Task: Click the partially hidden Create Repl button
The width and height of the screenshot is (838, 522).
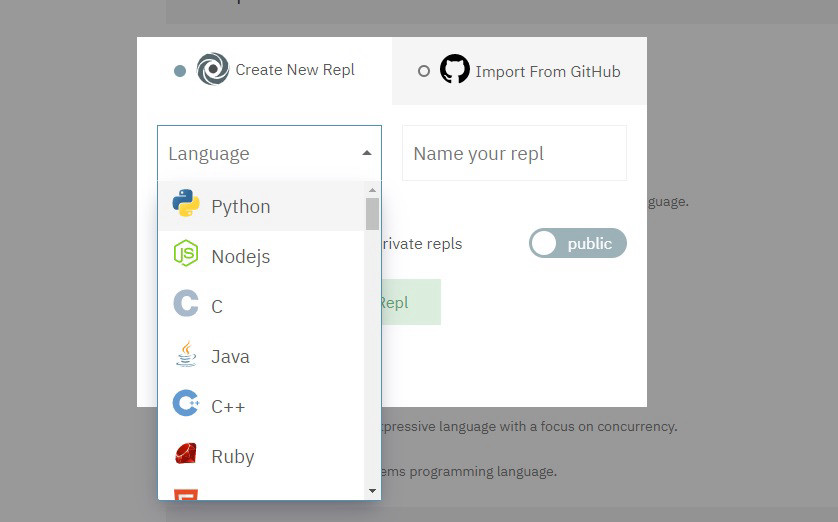Action: point(411,302)
